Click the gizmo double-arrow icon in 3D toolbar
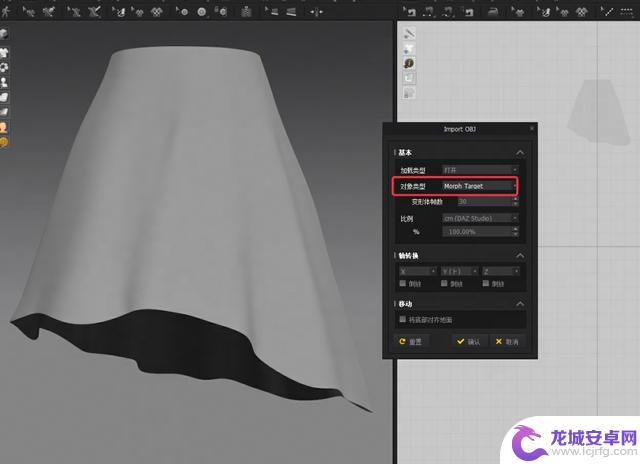Viewport: 640px width, 464px height. [x=316, y=12]
